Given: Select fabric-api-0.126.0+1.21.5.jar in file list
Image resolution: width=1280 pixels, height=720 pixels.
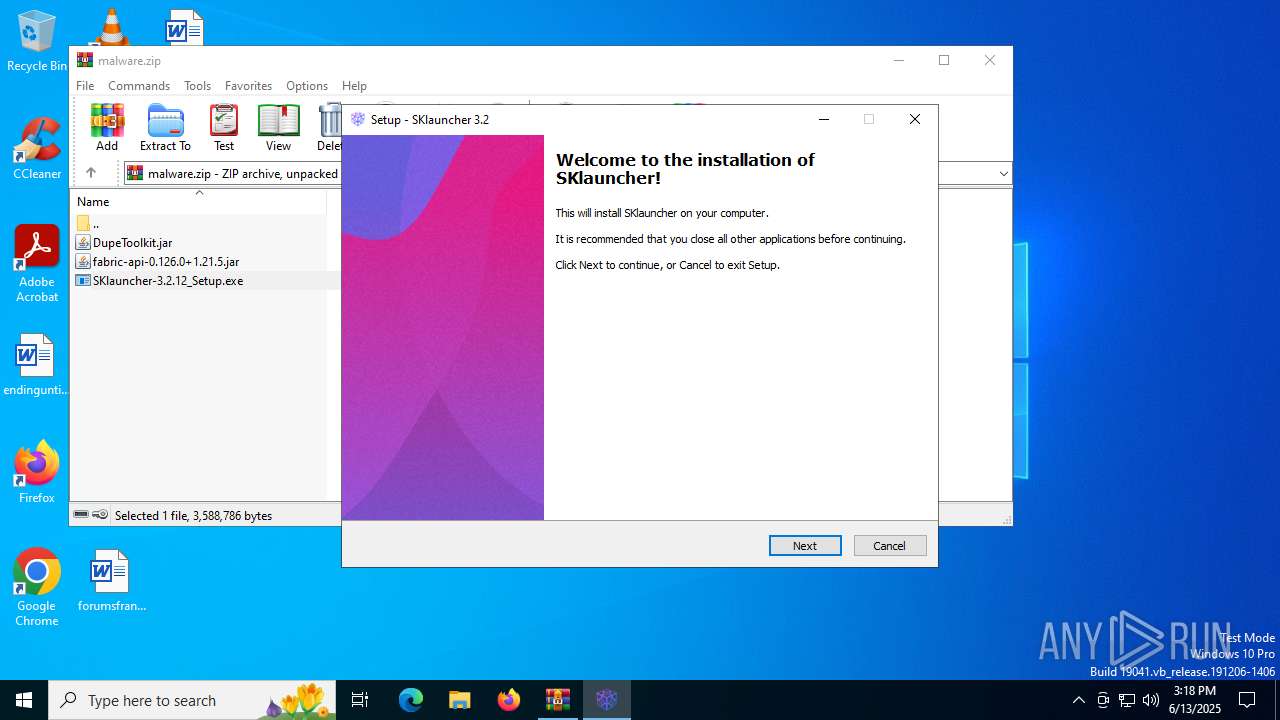Looking at the screenshot, I should [165, 261].
